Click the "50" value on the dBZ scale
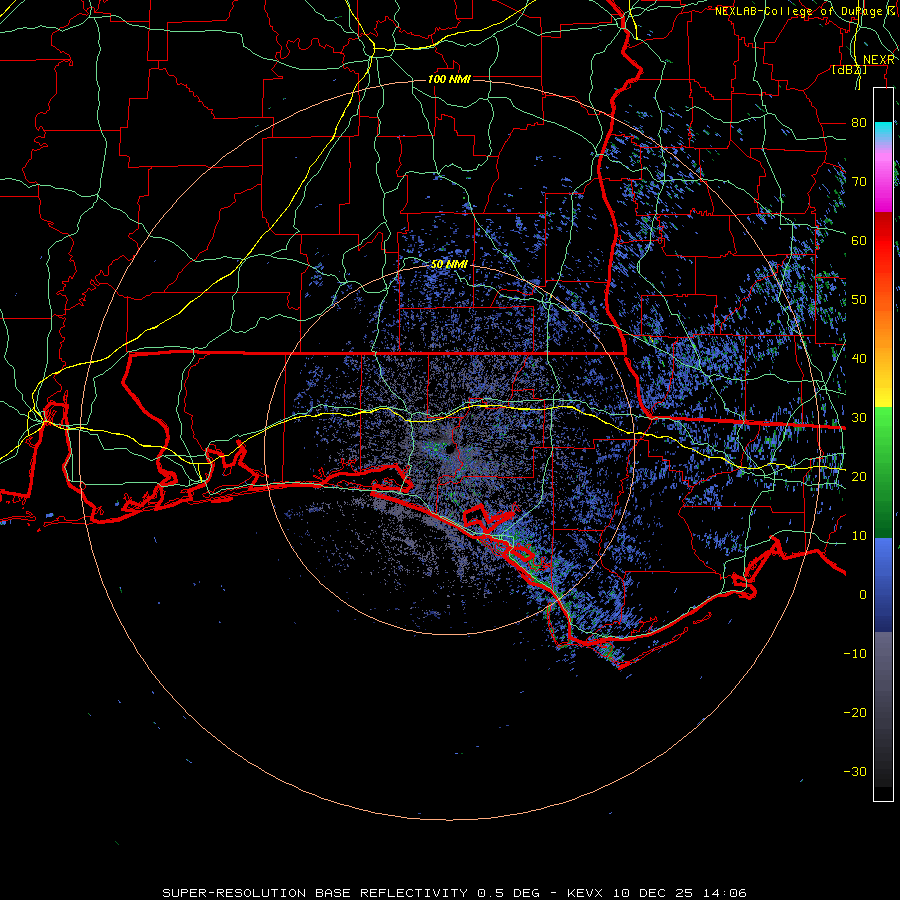The height and width of the screenshot is (900, 900). (859, 300)
